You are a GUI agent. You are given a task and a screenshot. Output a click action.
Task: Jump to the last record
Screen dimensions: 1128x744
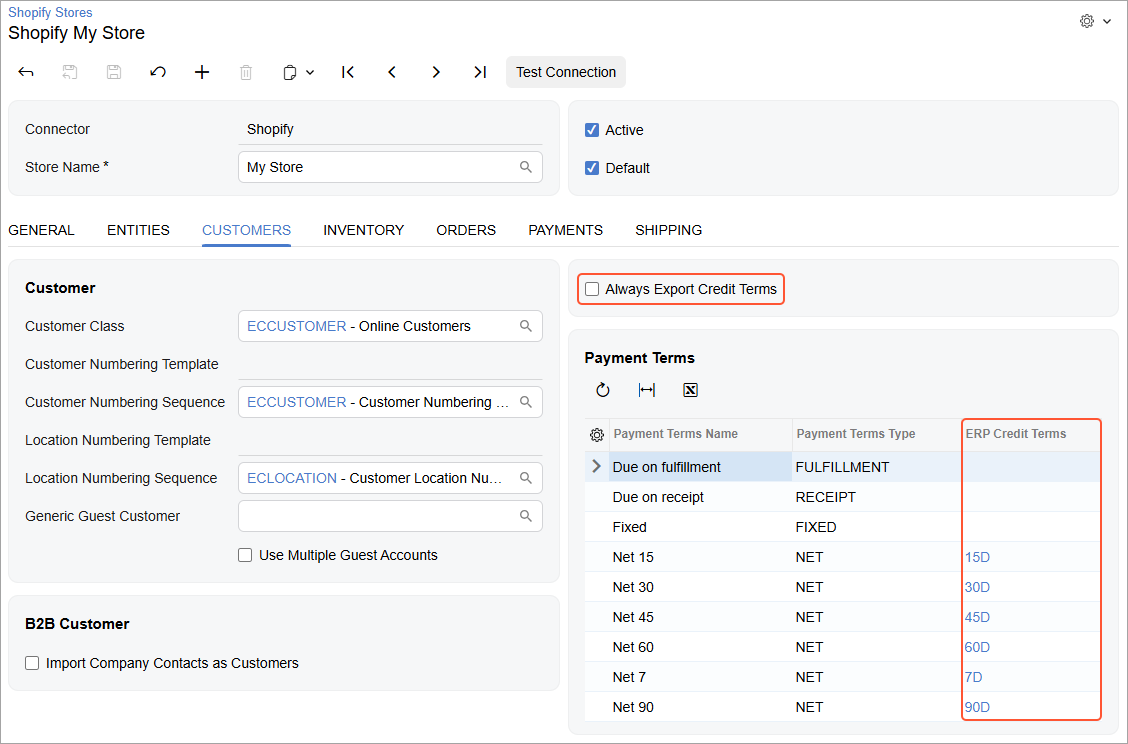480,72
